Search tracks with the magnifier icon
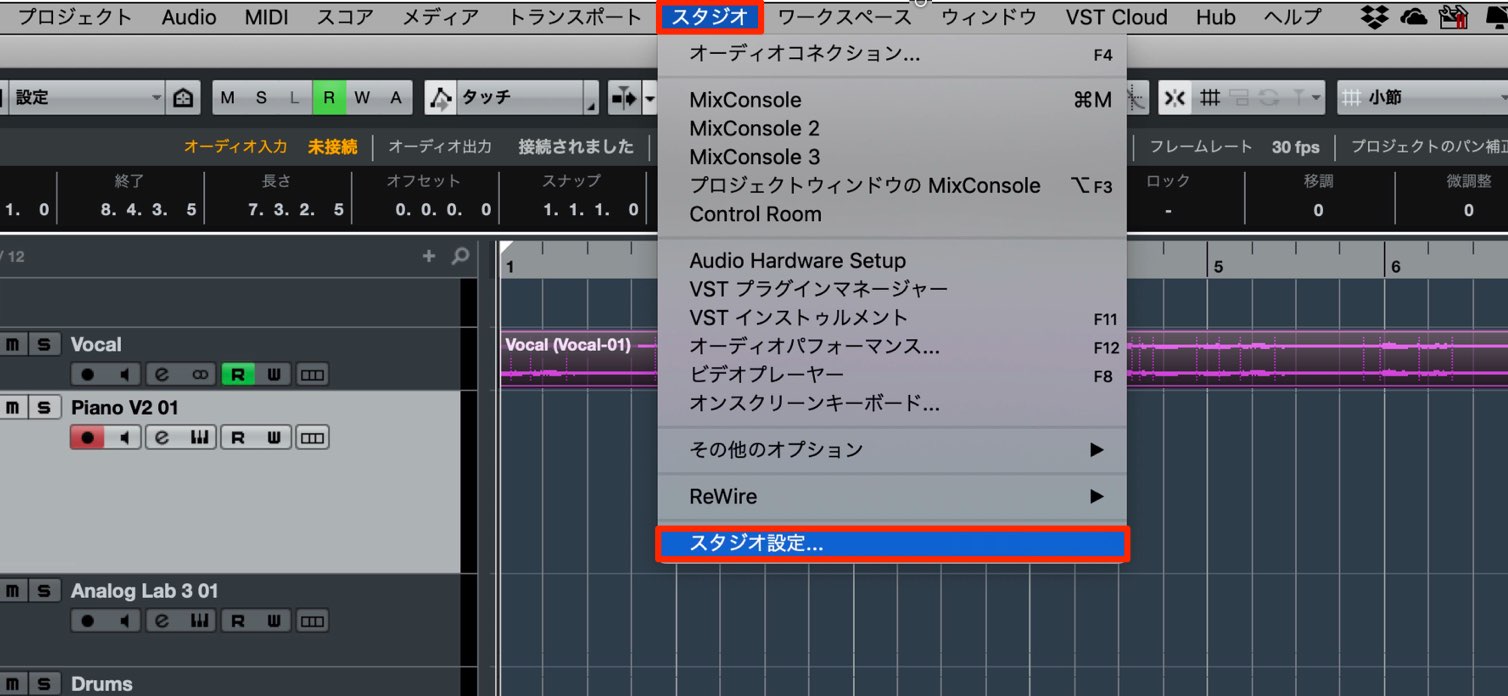Viewport: 1508px width, 696px height. 460,256
